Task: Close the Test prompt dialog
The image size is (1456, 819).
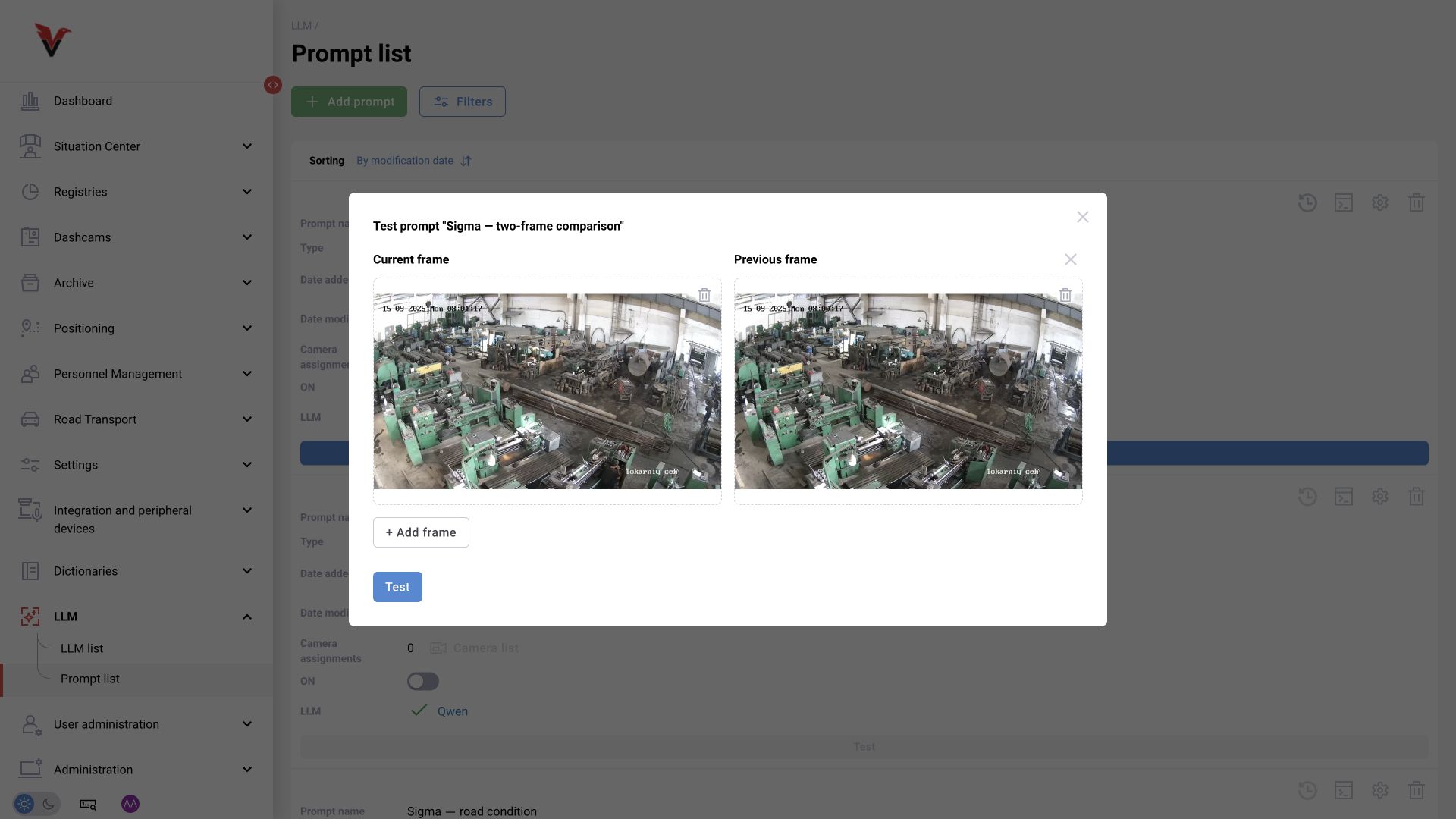Action: coord(1082,217)
